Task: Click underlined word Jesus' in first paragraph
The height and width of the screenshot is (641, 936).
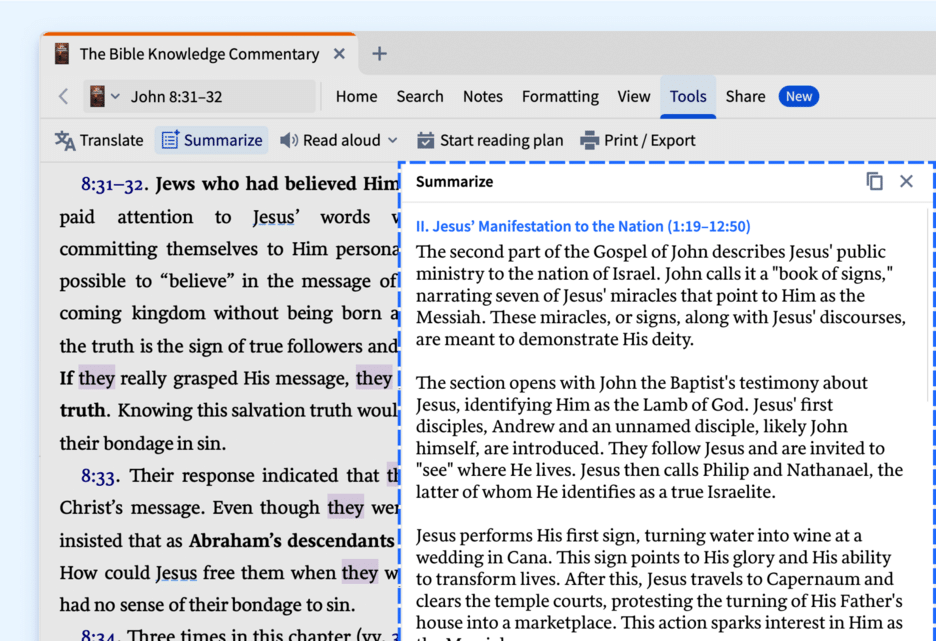Action: (x=276, y=217)
